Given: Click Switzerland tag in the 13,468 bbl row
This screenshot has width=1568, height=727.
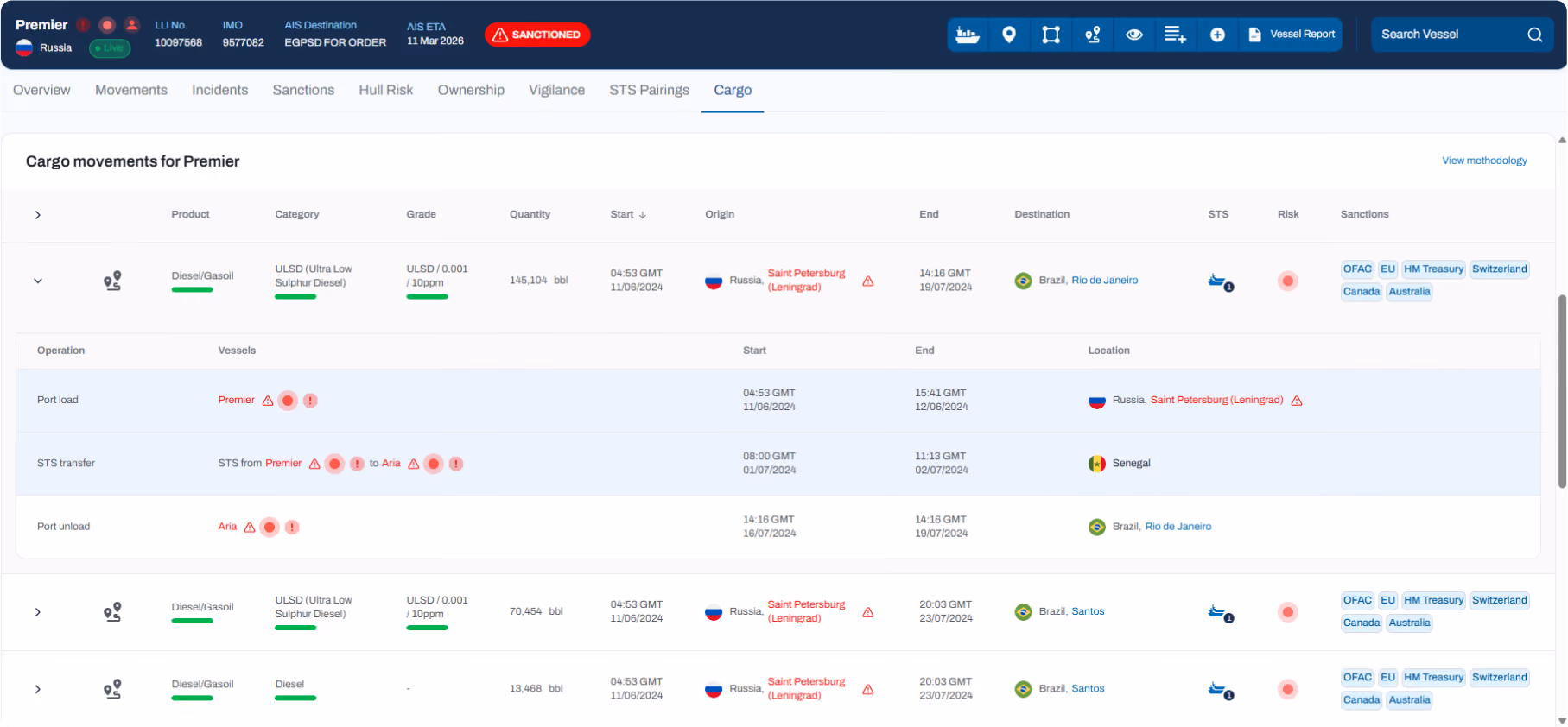Looking at the screenshot, I should click(x=1499, y=677).
